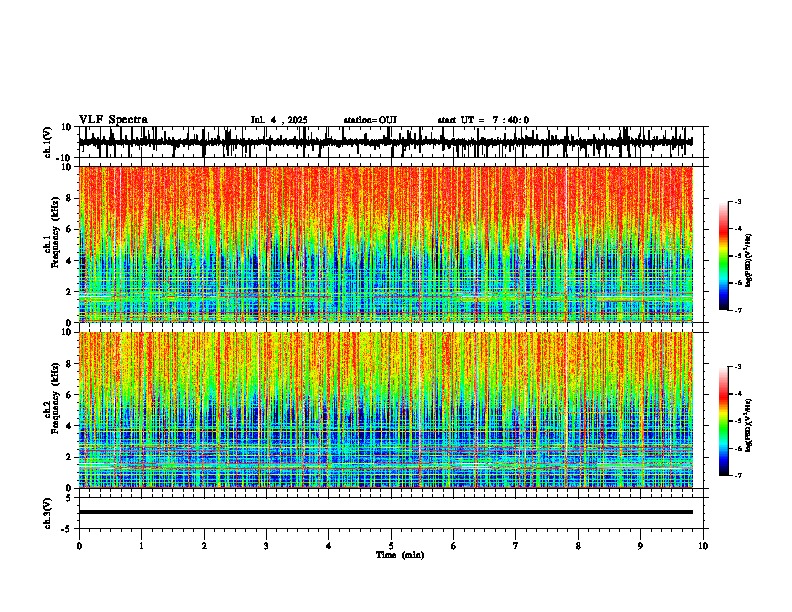
Task: Click the "-4" tick on upper colorbar
Action: click(x=737, y=229)
